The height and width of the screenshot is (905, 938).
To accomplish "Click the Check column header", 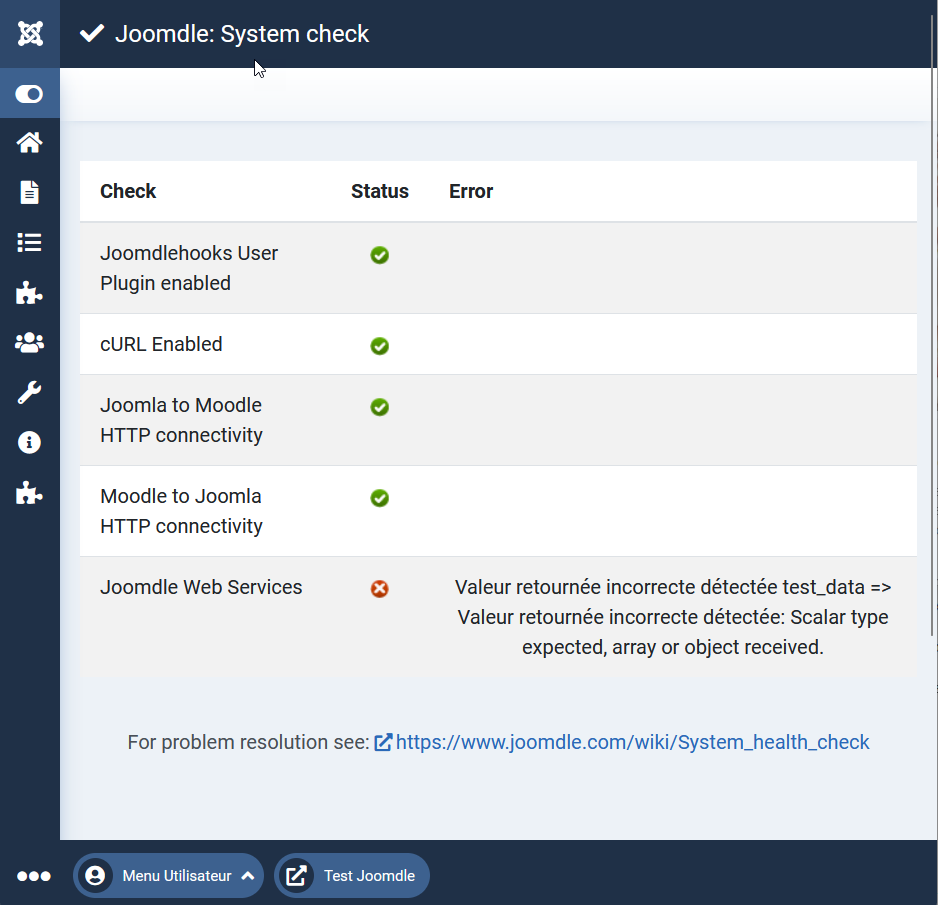I will click(128, 191).
